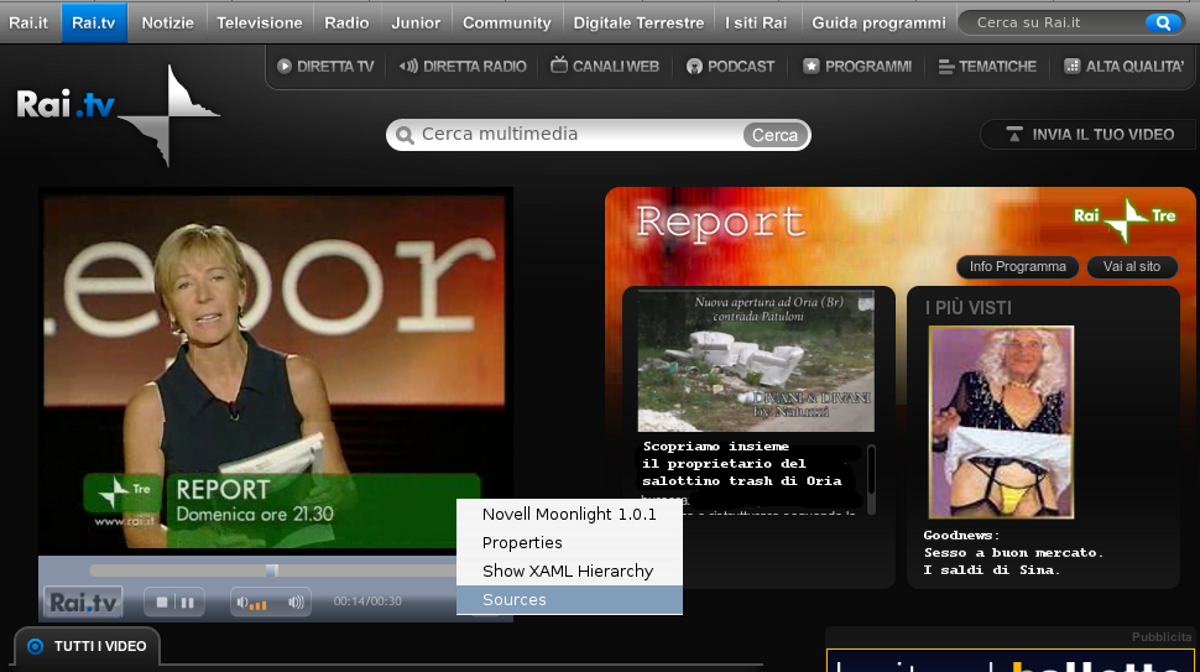Switch to Alta Qualita' mode
The width and height of the screenshot is (1200, 672).
(x=1124, y=66)
